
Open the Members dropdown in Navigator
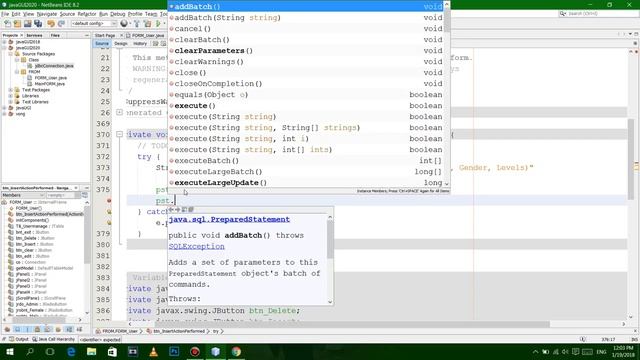tap(23, 196)
